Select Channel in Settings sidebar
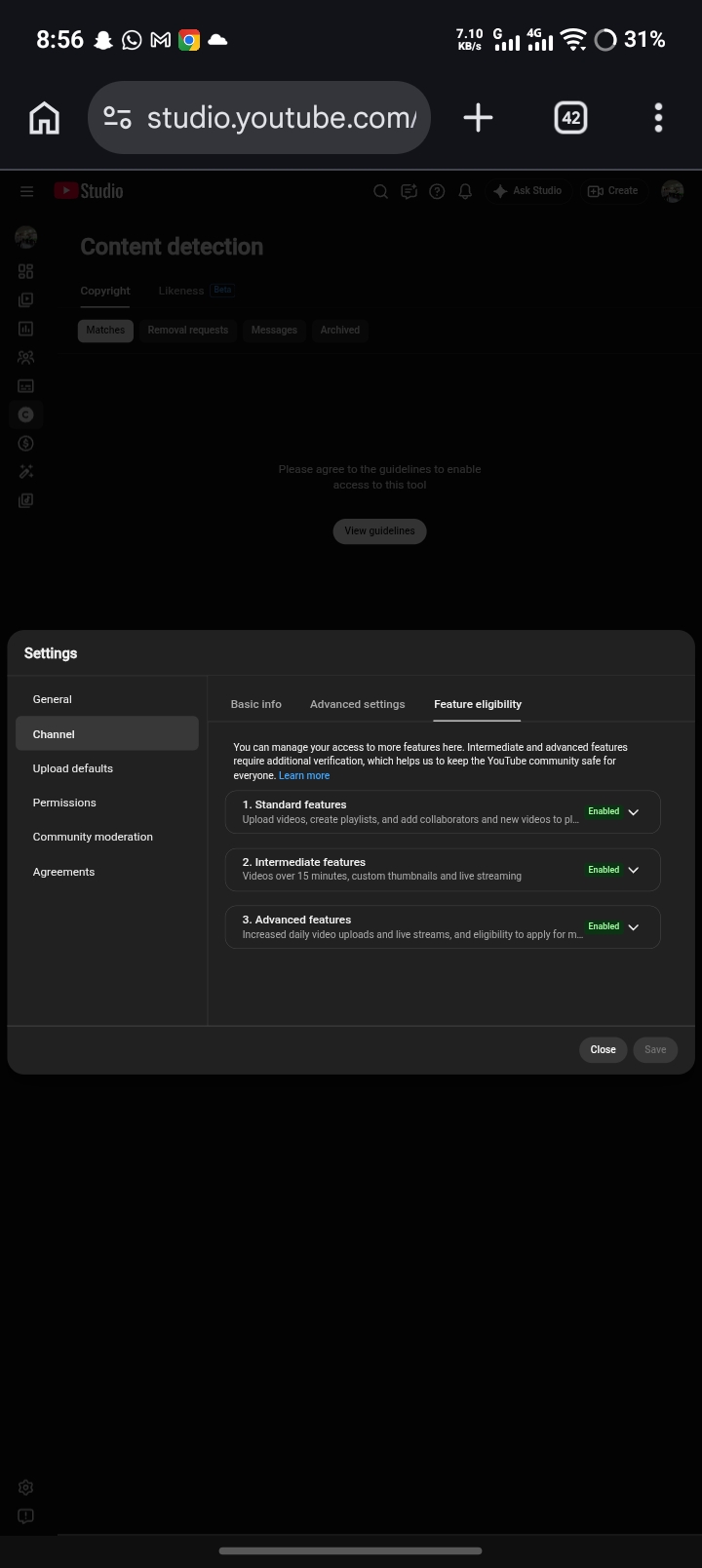 [107, 734]
